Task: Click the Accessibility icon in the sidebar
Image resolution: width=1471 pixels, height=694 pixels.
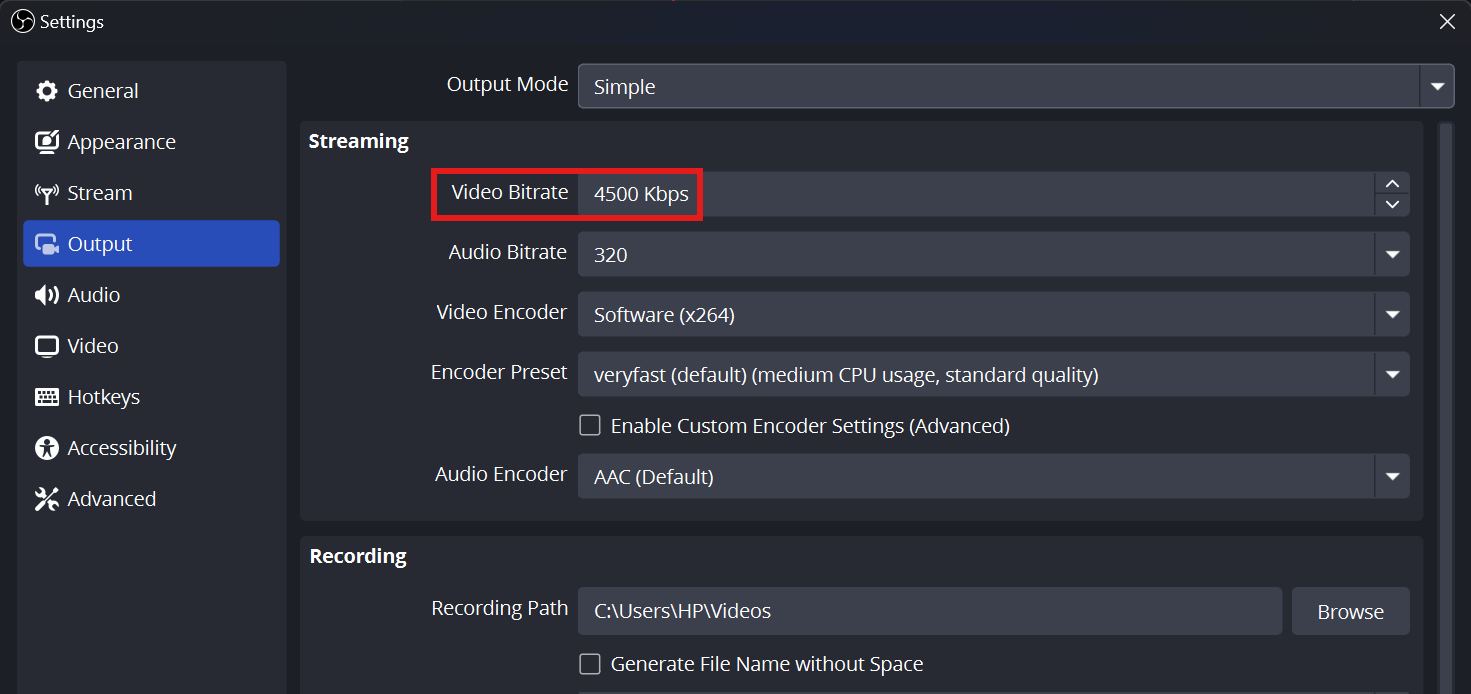Action: [46, 447]
